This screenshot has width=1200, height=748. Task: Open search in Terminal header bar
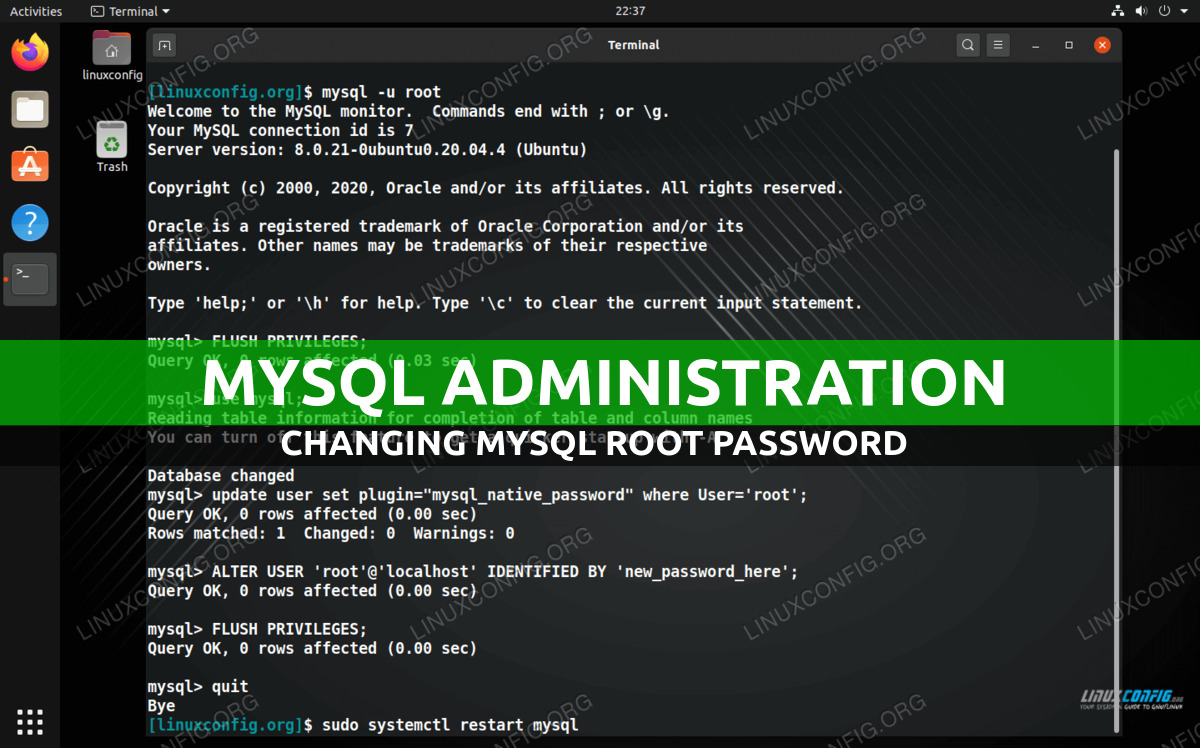[967, 45]
